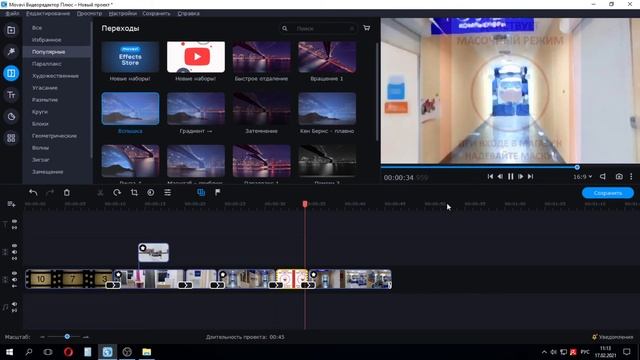Select the Избранное category
The width and height of the screenshot is (640, 360).
(47, 40)
